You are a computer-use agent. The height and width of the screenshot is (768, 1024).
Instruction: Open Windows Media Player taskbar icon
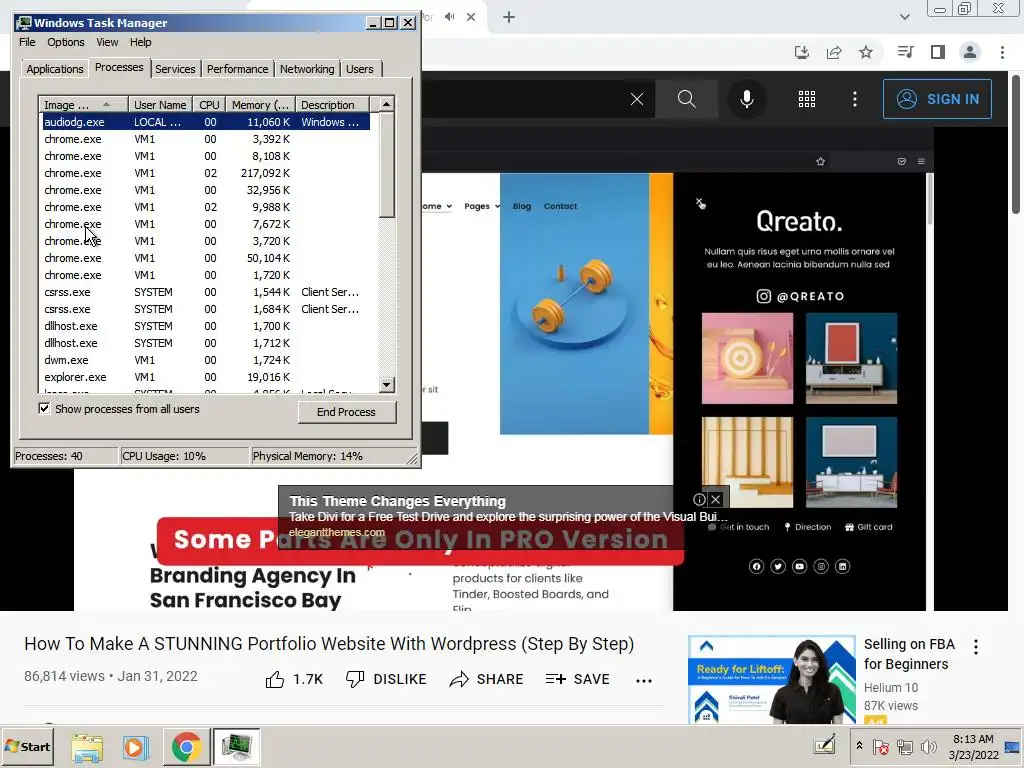[136, 747]
